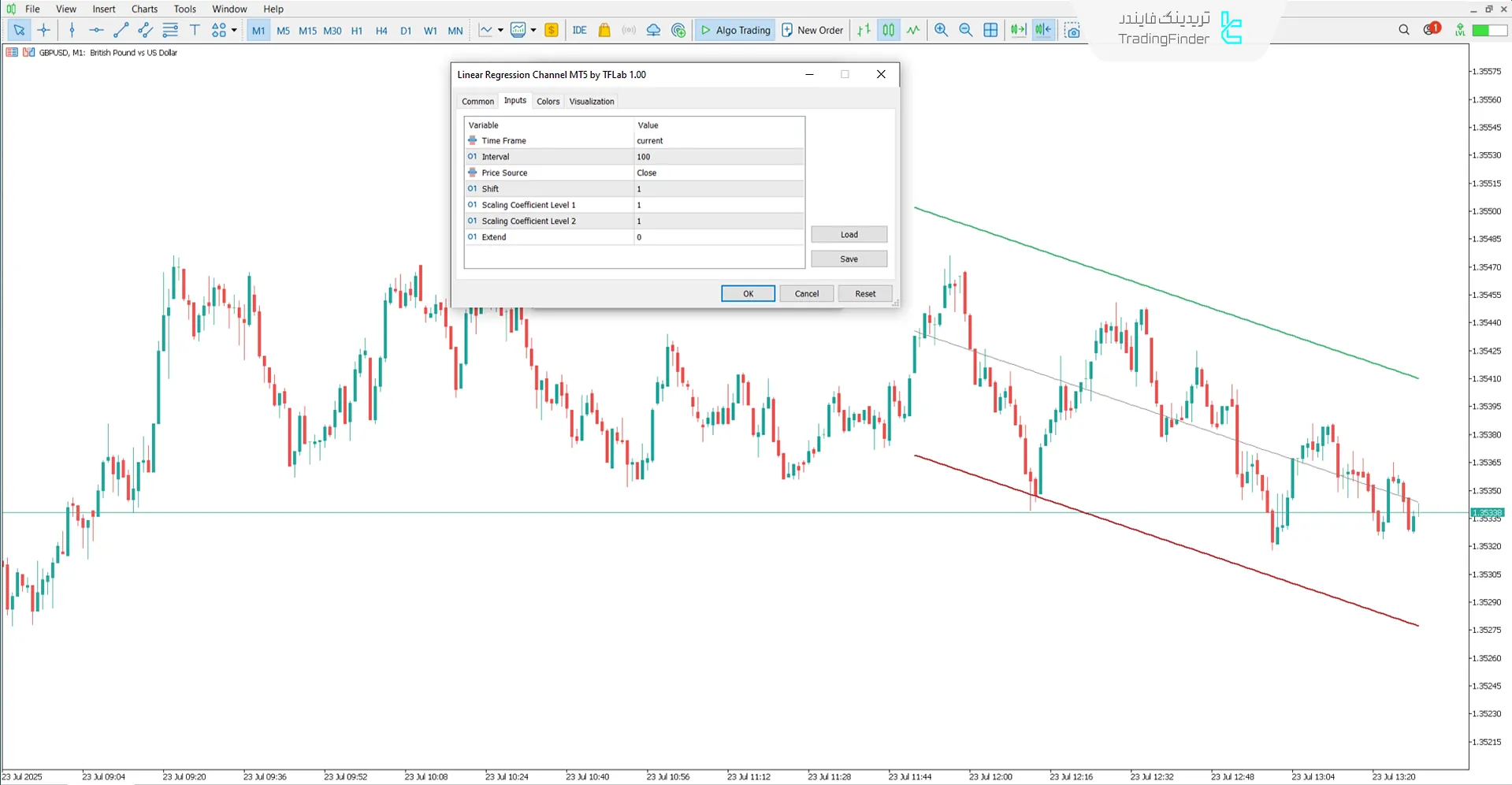Toggle Algo Trading on

(734, 30)
